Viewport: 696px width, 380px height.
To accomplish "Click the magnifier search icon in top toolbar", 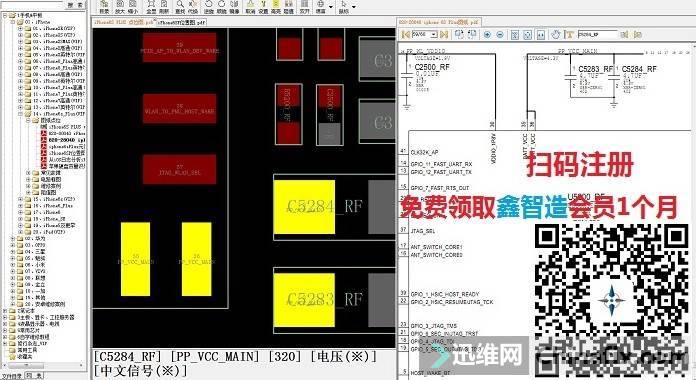I will [180, 6].
